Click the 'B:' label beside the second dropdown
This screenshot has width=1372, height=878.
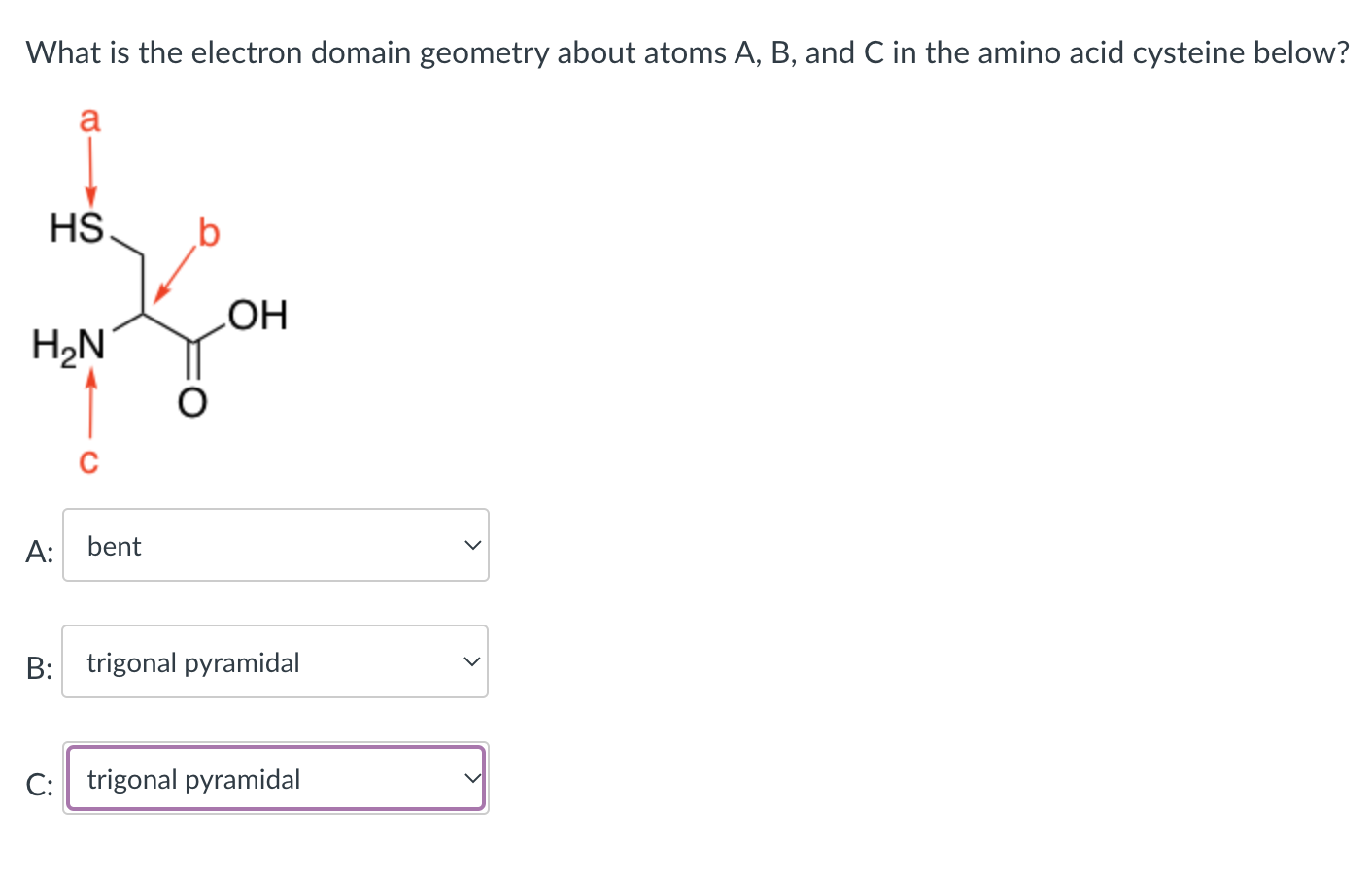pyautogui.click(x=40, y=668)
